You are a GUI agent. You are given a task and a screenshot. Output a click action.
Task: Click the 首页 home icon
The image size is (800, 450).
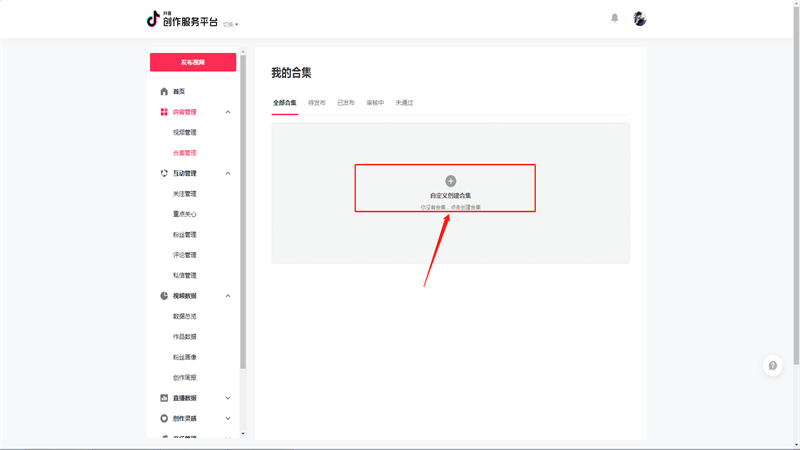pyautogui.click(x=164, y=91)
